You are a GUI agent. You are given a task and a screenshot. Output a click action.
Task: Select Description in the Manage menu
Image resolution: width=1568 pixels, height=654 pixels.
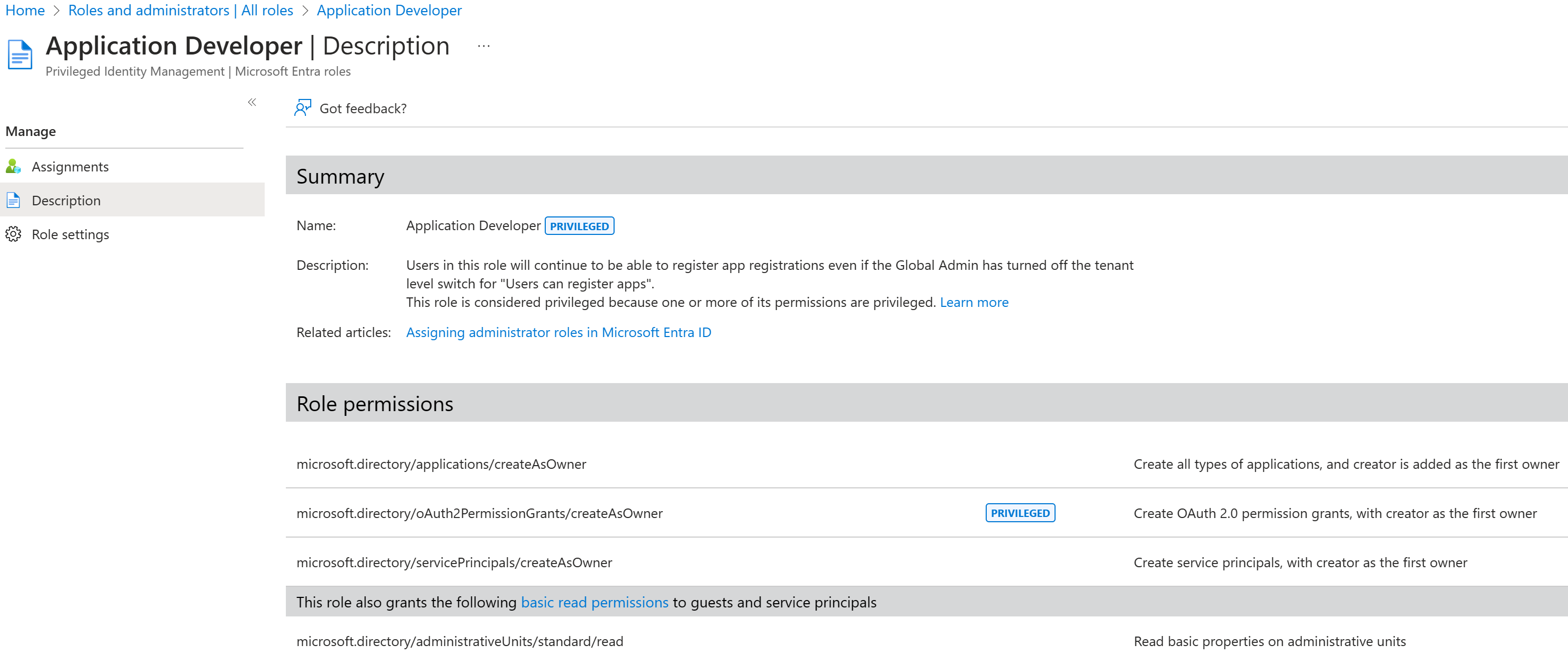(132, 199)
